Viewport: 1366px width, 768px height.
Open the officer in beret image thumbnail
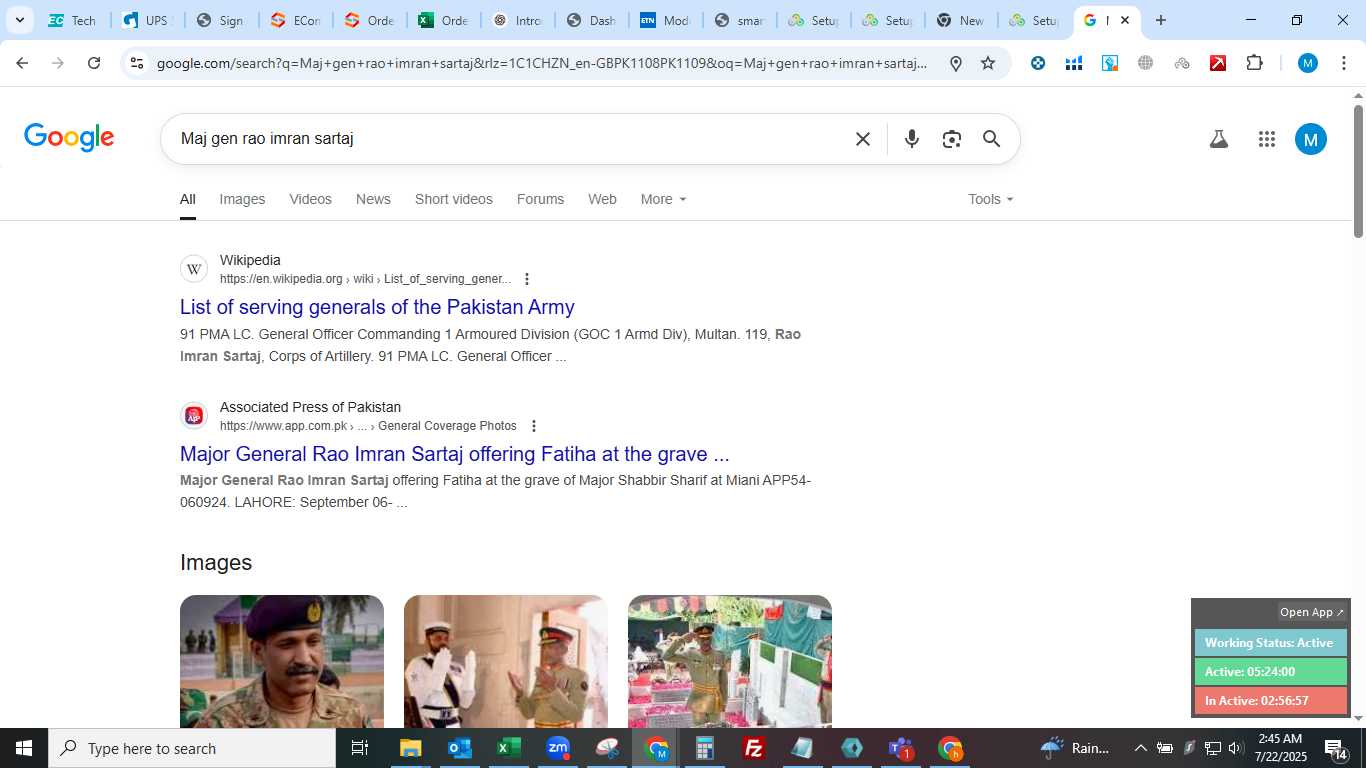[282, 661]
